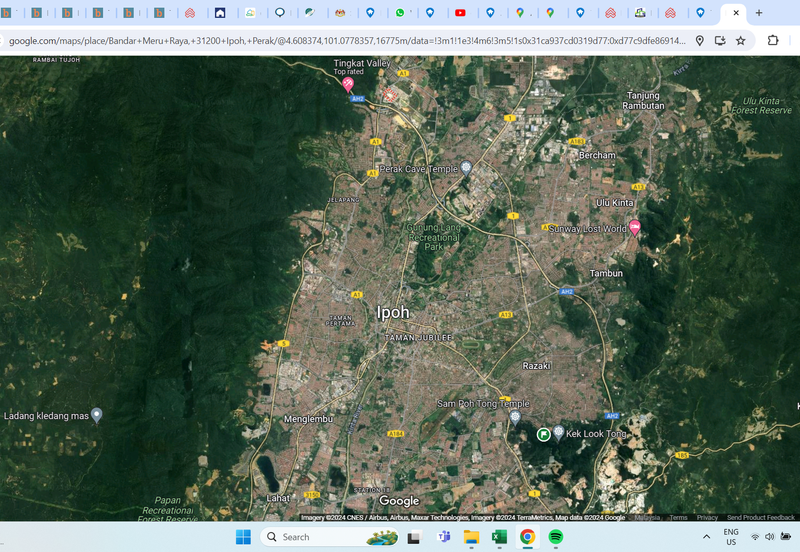The height and width of the screenshot is (552, 800).
Task: Switch to the dark blue house icon tab
Action: point(220,13)
